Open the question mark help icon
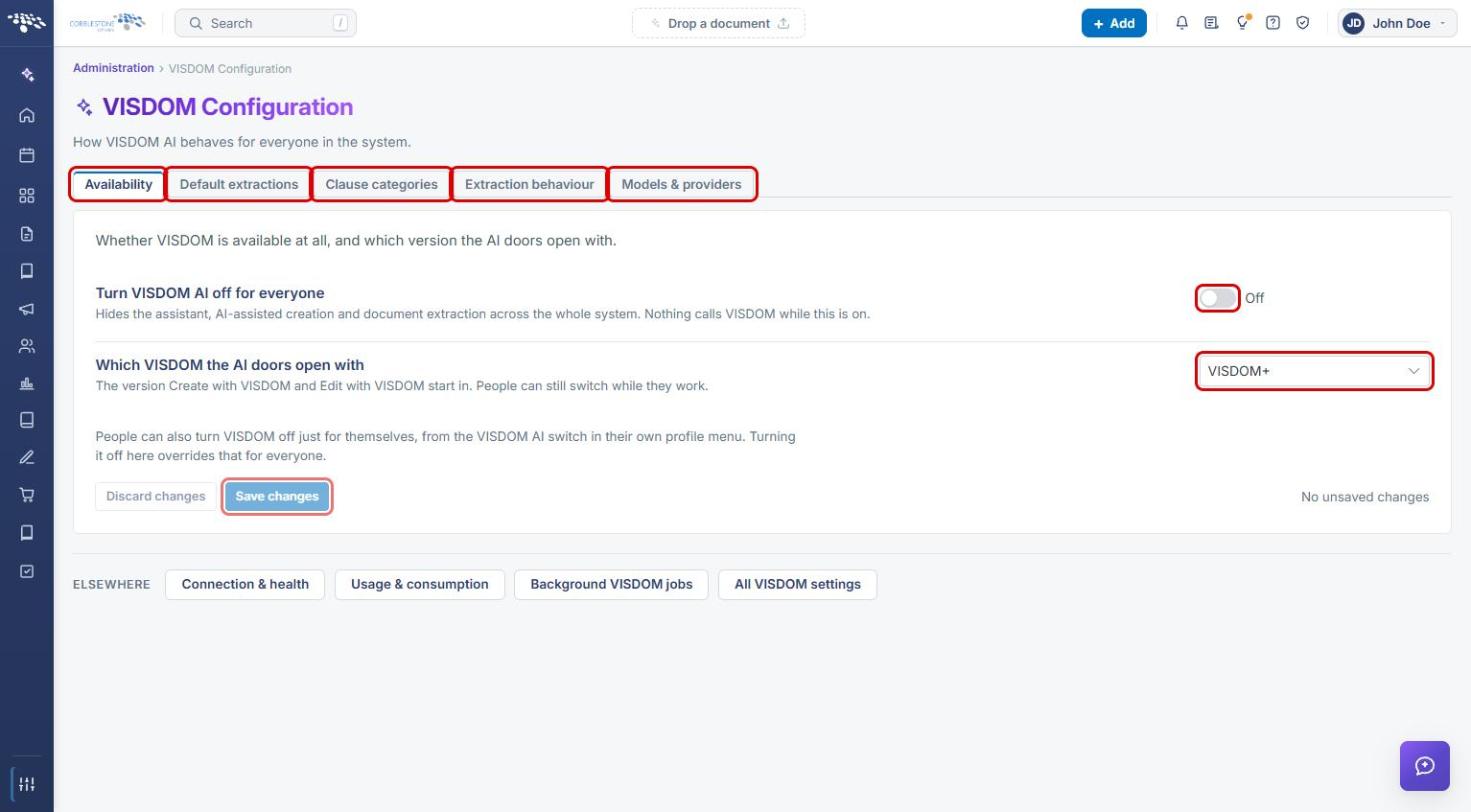The width and height of the screenshot is (1471, 812). pyautogui.click(x=1273, y=23)
